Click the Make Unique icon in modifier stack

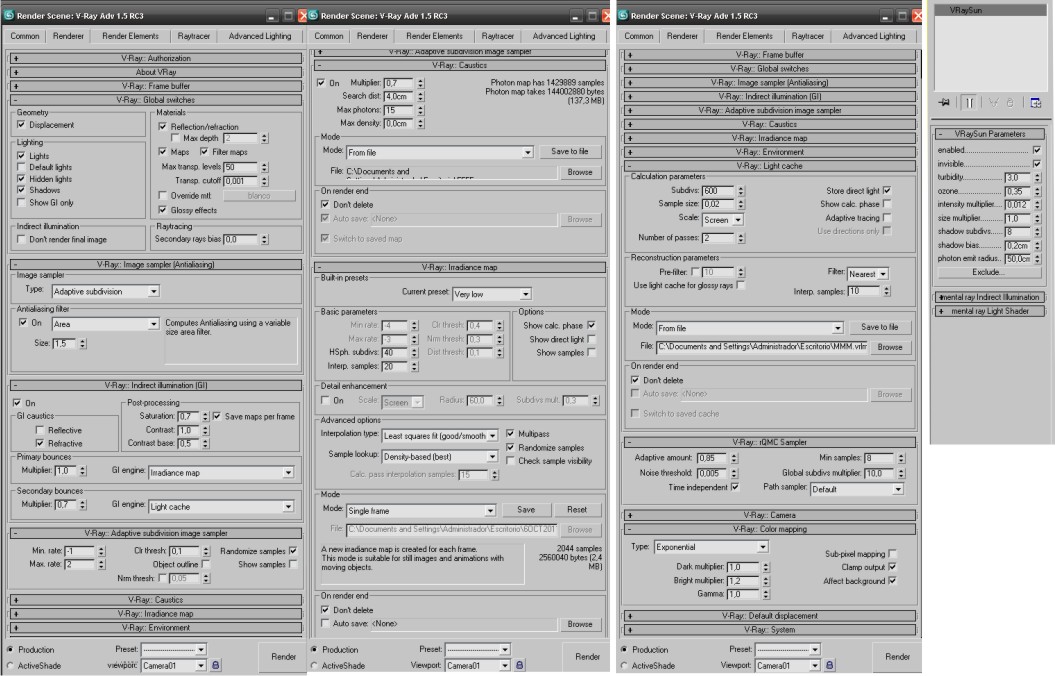point(993,102)
